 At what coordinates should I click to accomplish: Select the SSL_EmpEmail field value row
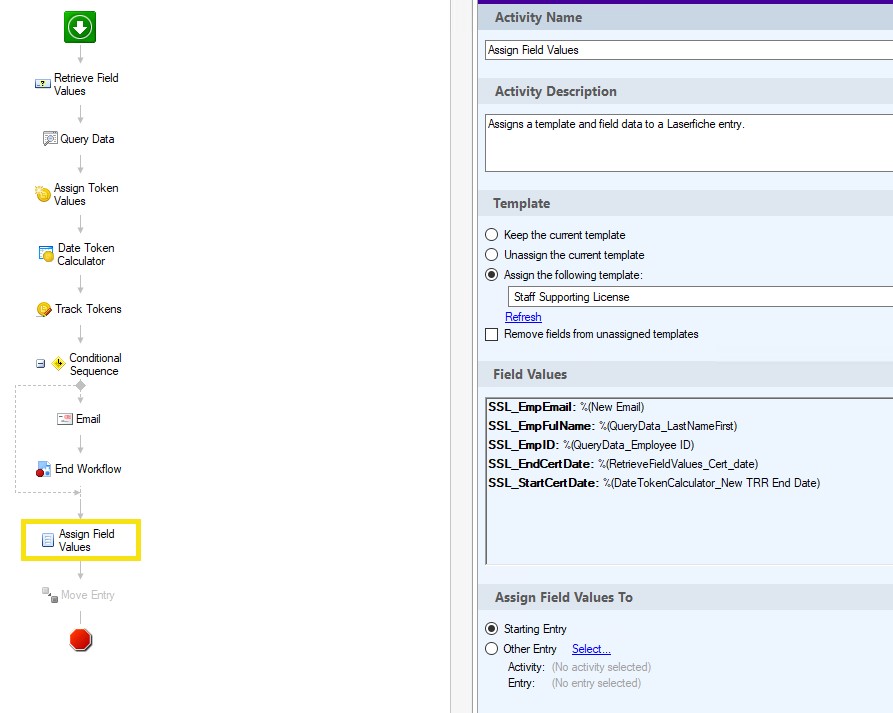click(x=566, y=407)
